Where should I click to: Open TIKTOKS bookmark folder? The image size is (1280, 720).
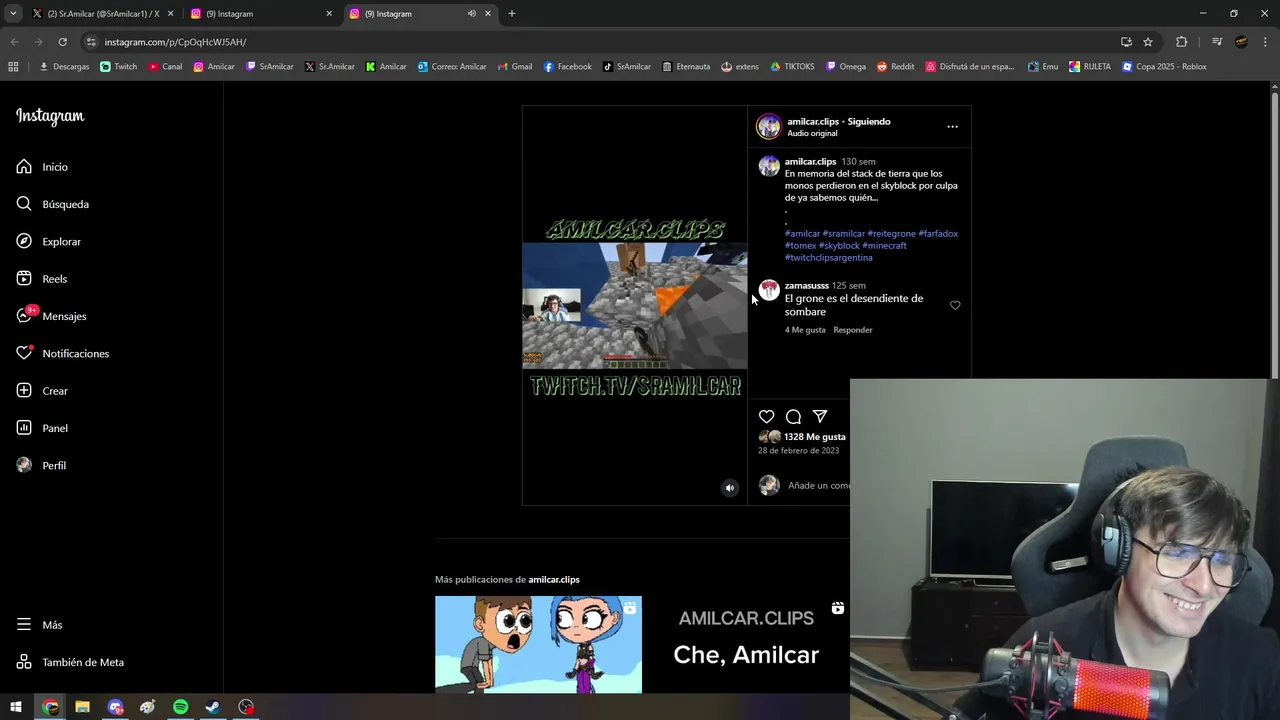point(792,67)
